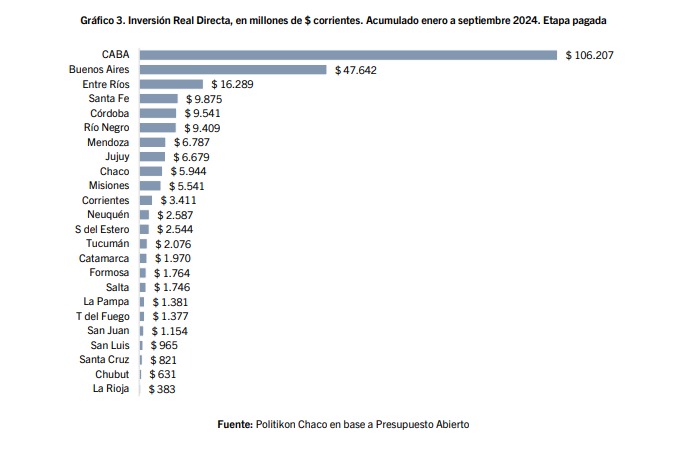Click the CABA bar in the chart
Screen dimensions: 685x452
pyautogui.click(x=348, y=55)
